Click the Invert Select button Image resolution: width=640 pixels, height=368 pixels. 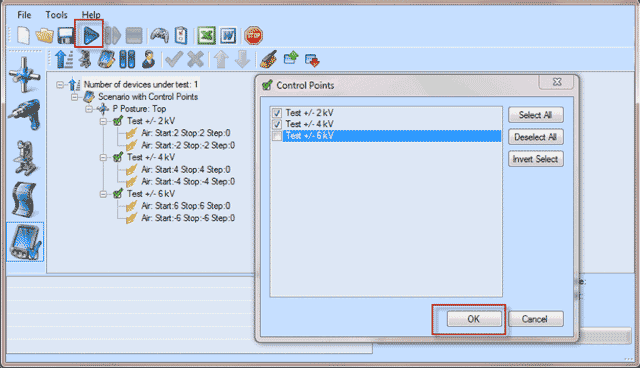[x=536, y=159]
